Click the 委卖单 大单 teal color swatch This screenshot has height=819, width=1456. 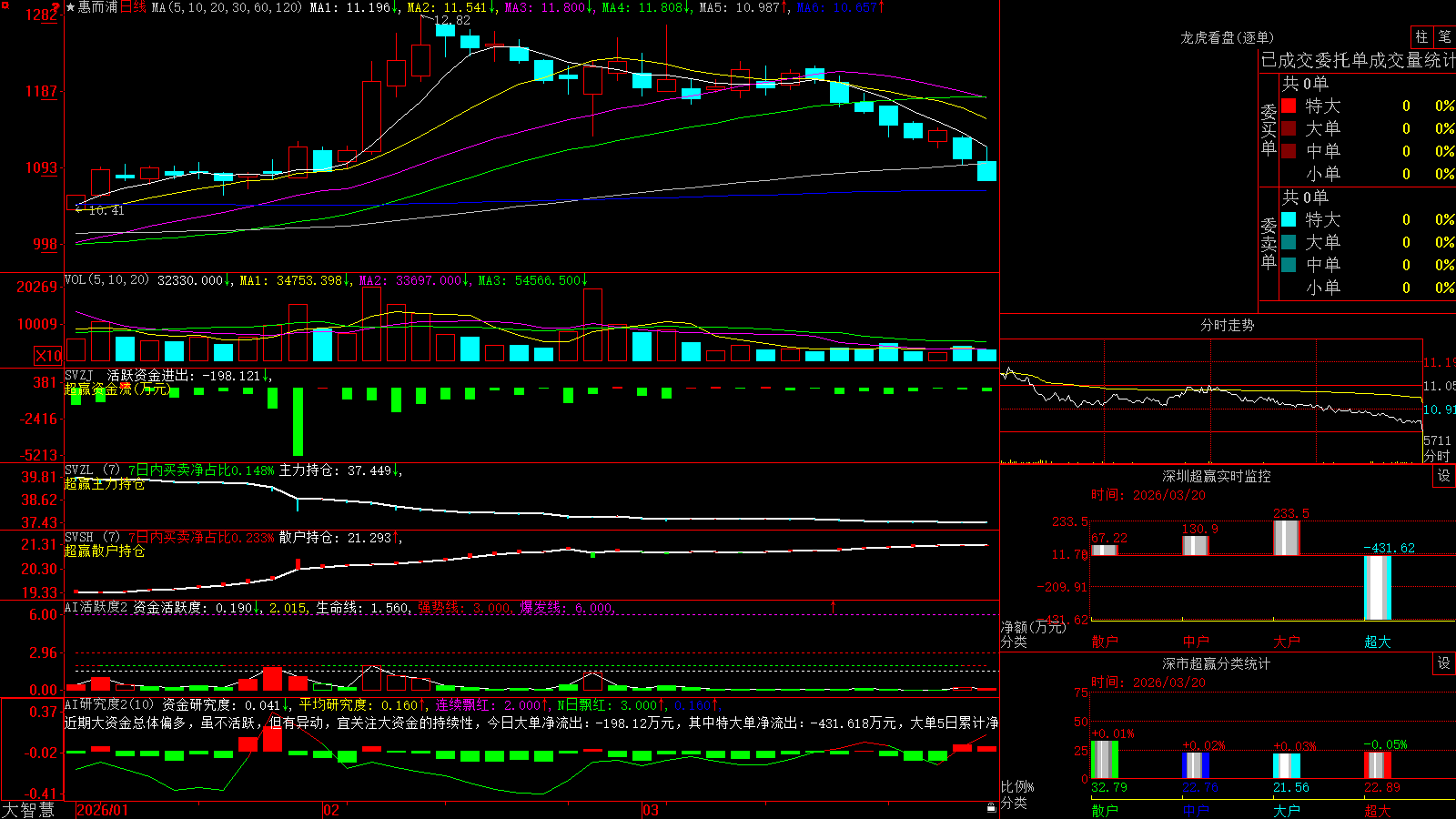tap(1289, 242)
